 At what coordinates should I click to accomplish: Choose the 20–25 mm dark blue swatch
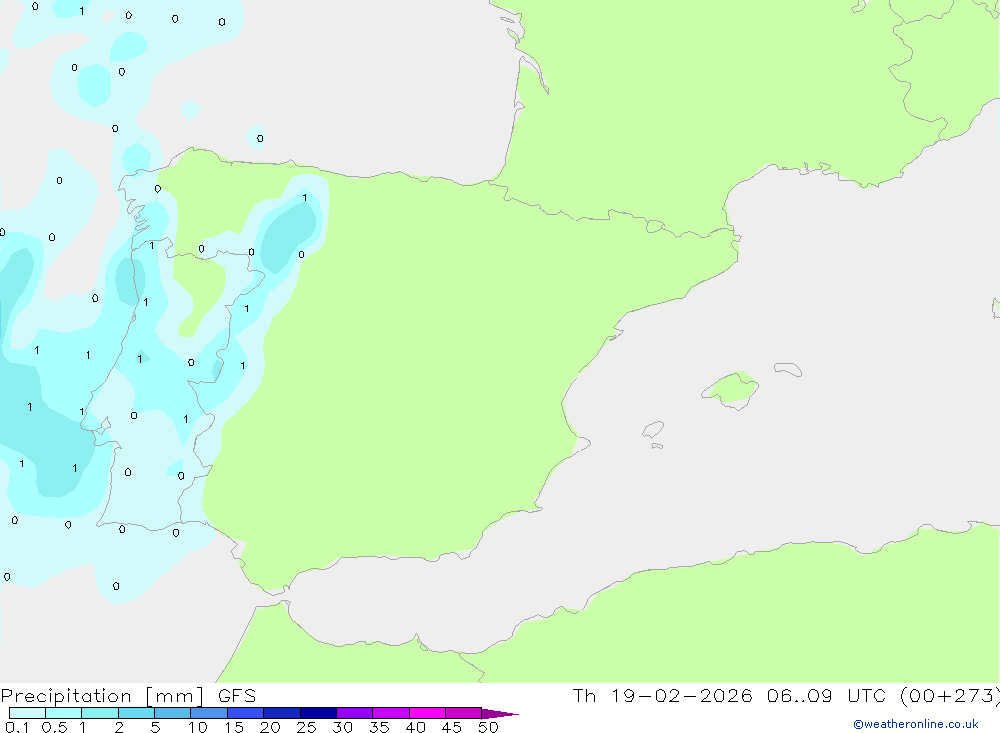282,713
